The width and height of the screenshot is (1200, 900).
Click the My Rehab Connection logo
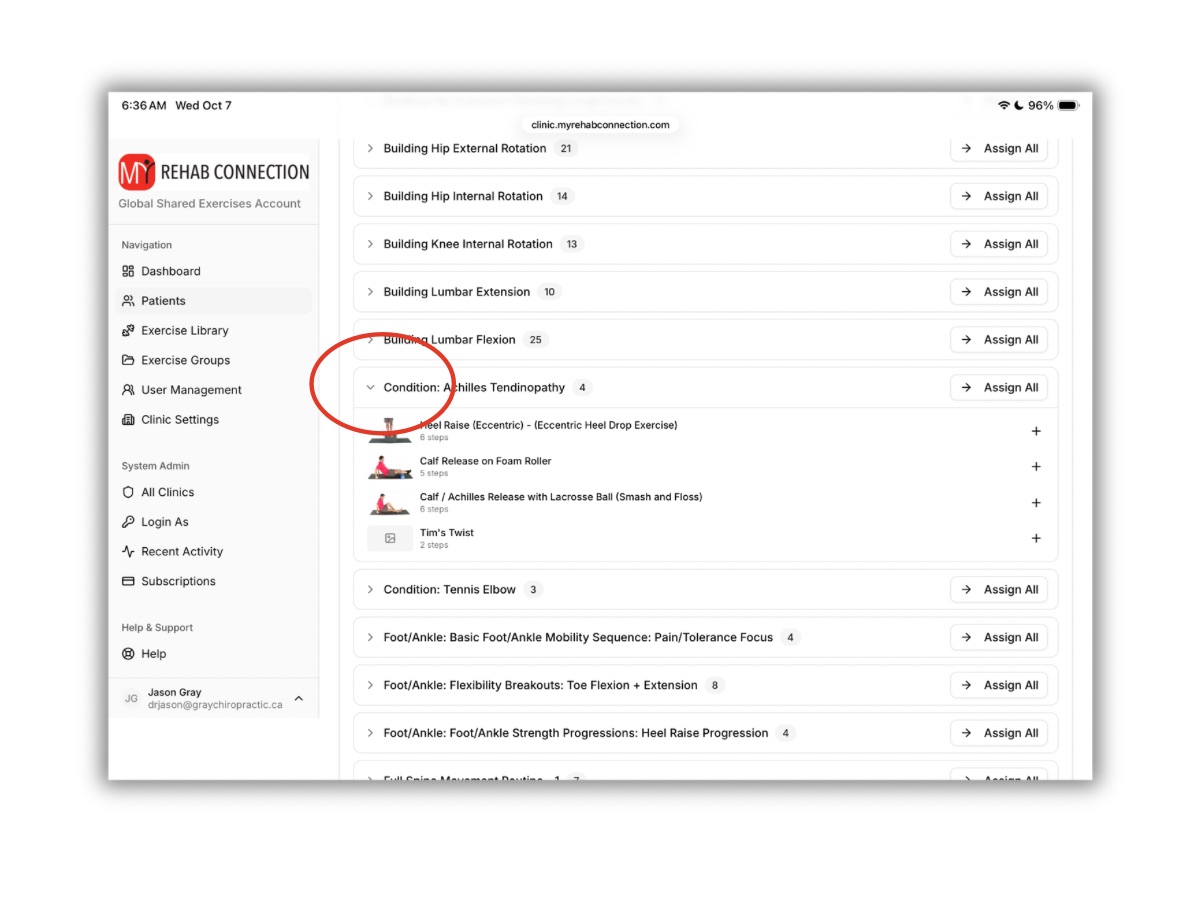(214, 172)
